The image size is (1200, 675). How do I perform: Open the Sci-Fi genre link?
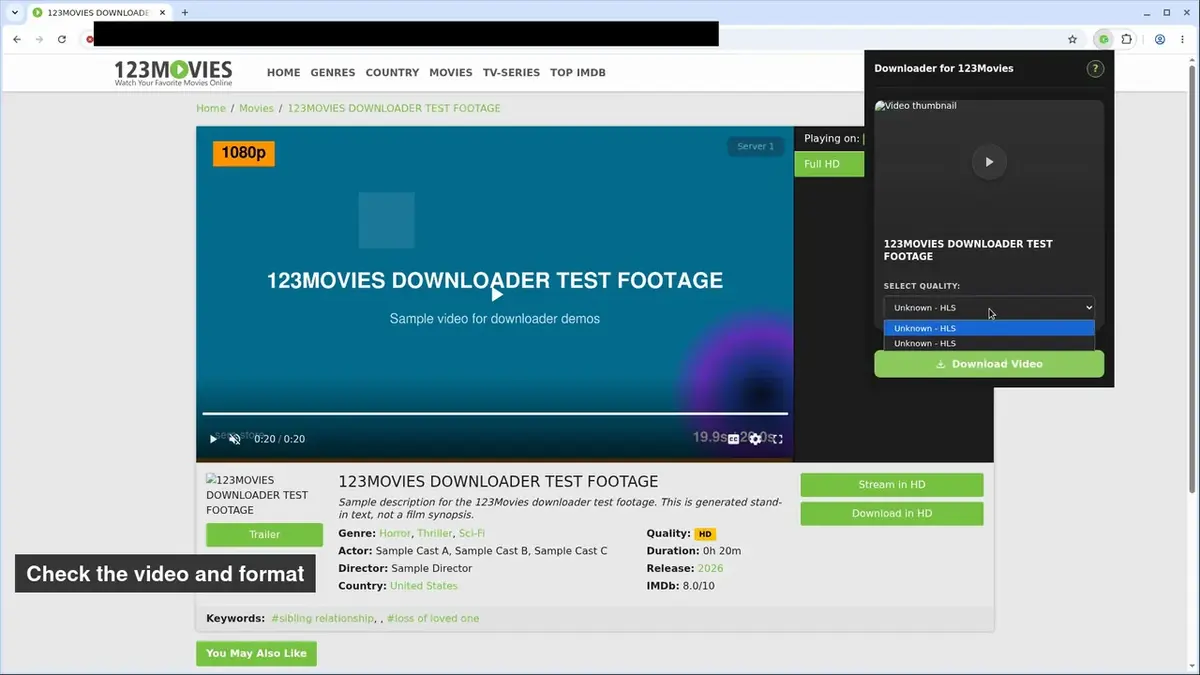click(472, 533)
